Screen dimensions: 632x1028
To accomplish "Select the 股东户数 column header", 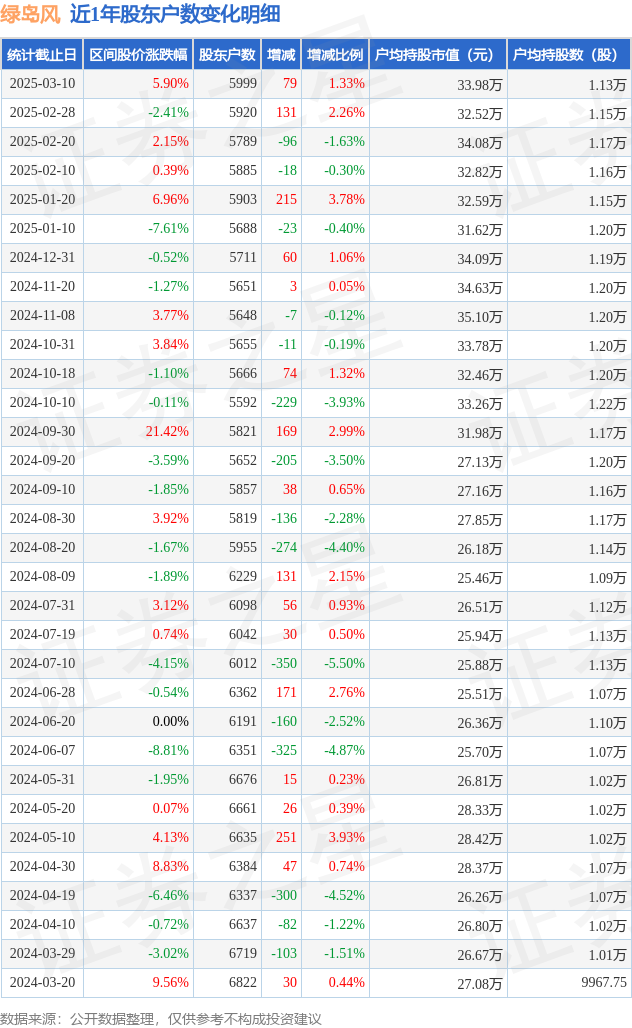I will 227,54.
